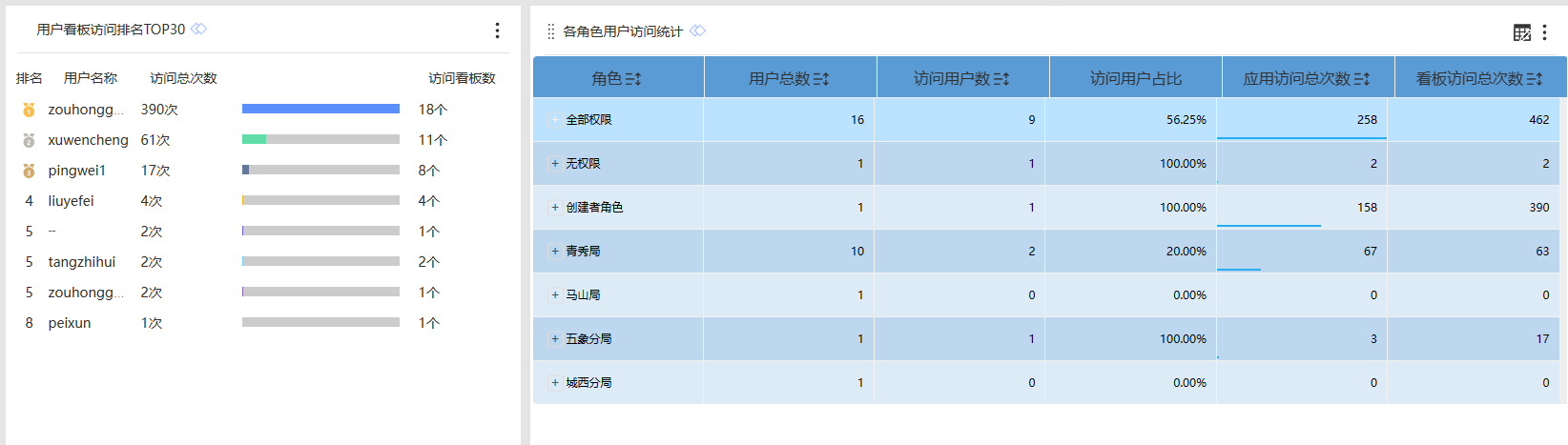This screenshot has width=1568, height=445.
Task: Click the gold medal icon for rank one
Action: point(29,110)
